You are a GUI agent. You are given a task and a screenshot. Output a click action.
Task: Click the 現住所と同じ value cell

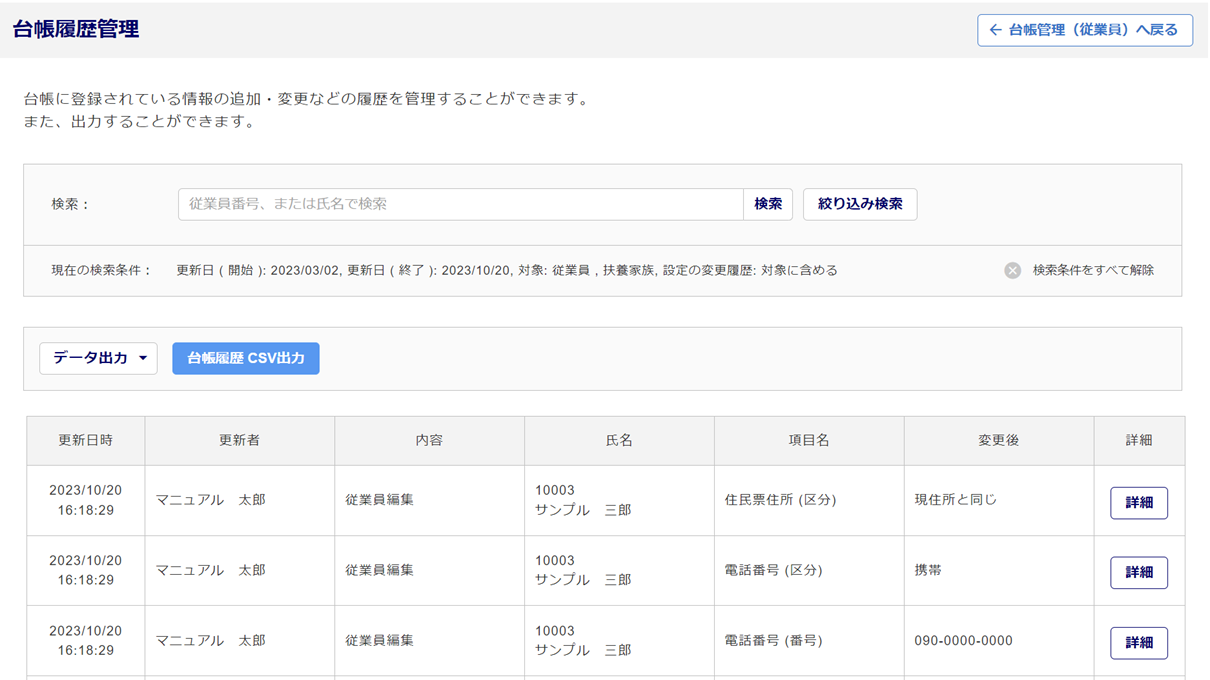pyautogui.click(x=955, y=500)
